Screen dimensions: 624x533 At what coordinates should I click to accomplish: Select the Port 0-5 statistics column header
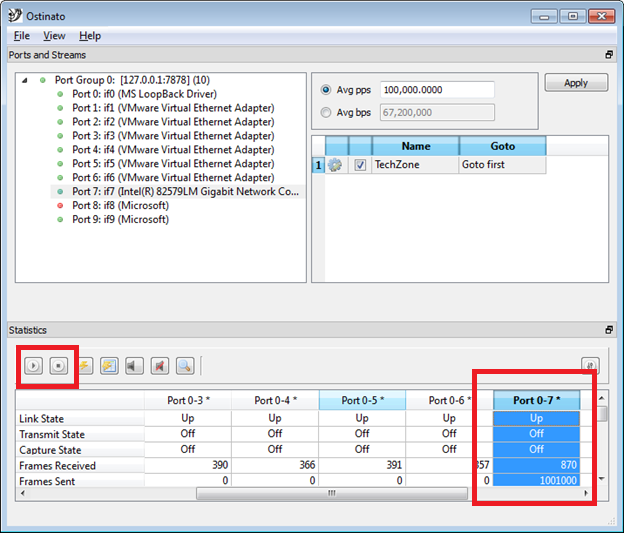(362, 400)
